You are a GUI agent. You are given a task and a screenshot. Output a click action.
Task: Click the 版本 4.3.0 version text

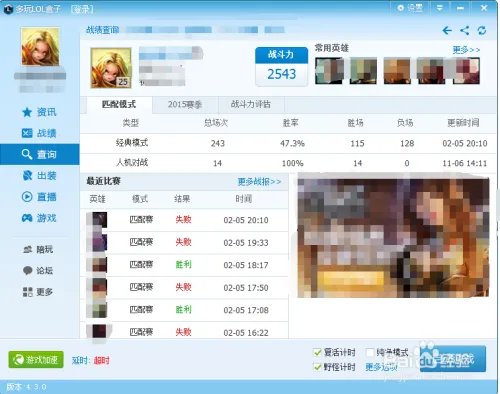26,387
